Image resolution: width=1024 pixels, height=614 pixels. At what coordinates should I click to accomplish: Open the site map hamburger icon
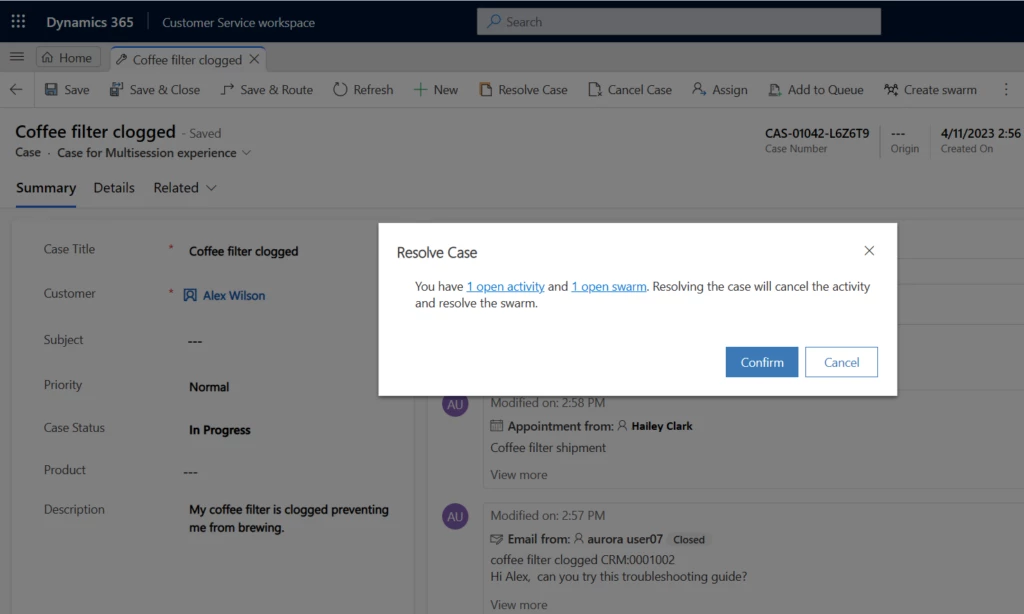click(x=16, y=57)
